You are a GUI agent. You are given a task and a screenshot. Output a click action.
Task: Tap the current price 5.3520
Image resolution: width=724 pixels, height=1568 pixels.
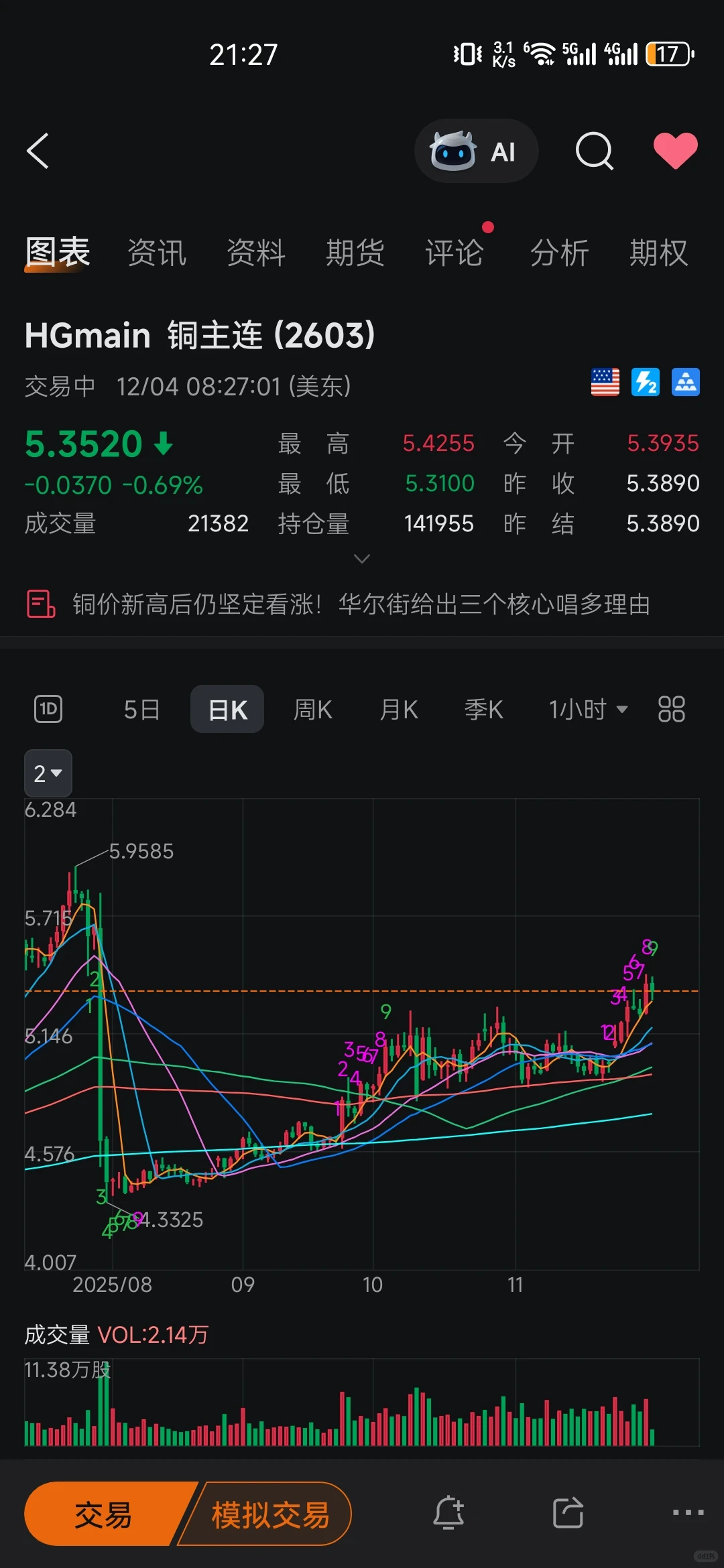point(84,444)
